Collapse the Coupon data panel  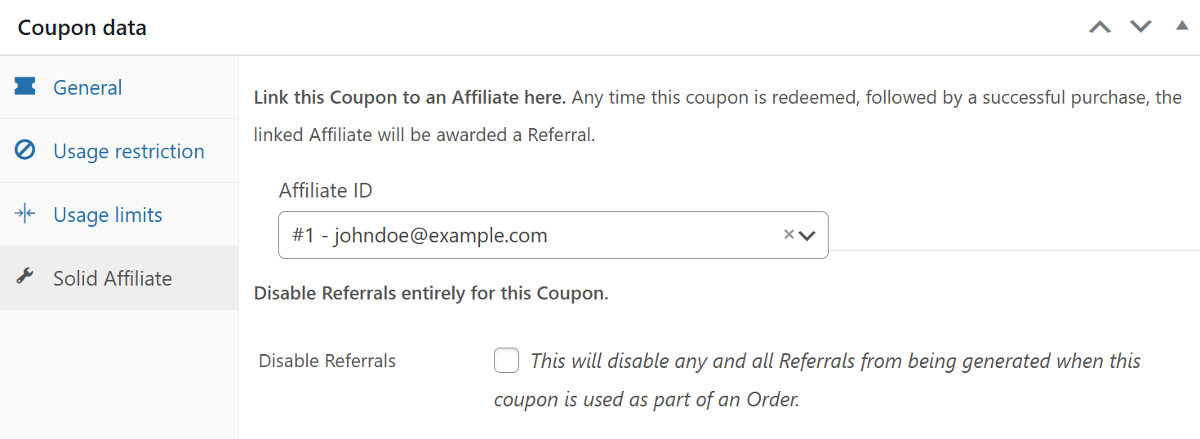(x=1182, y=26)
